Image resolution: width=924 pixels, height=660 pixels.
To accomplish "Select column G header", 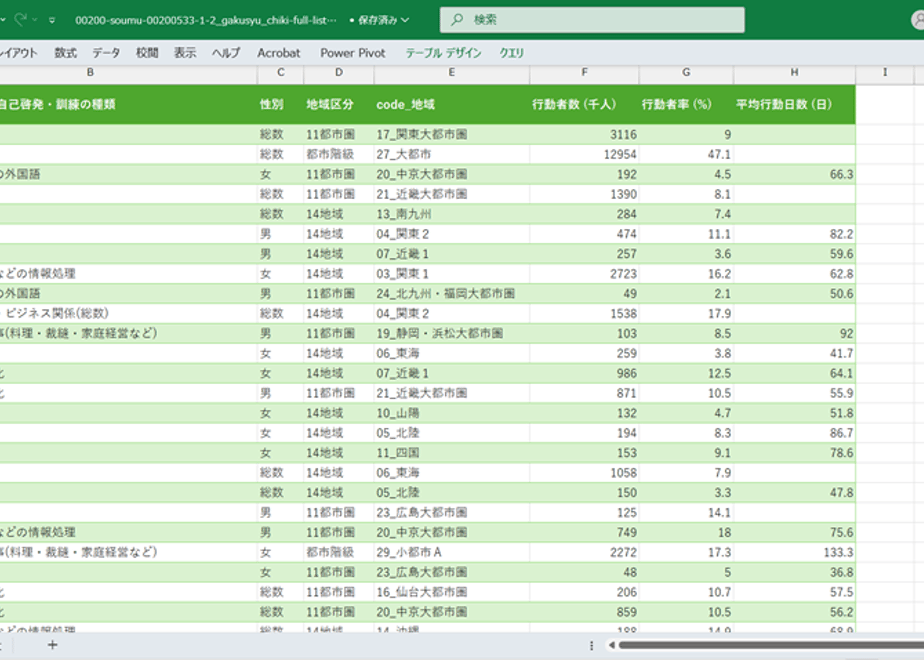I will point(686,72).
